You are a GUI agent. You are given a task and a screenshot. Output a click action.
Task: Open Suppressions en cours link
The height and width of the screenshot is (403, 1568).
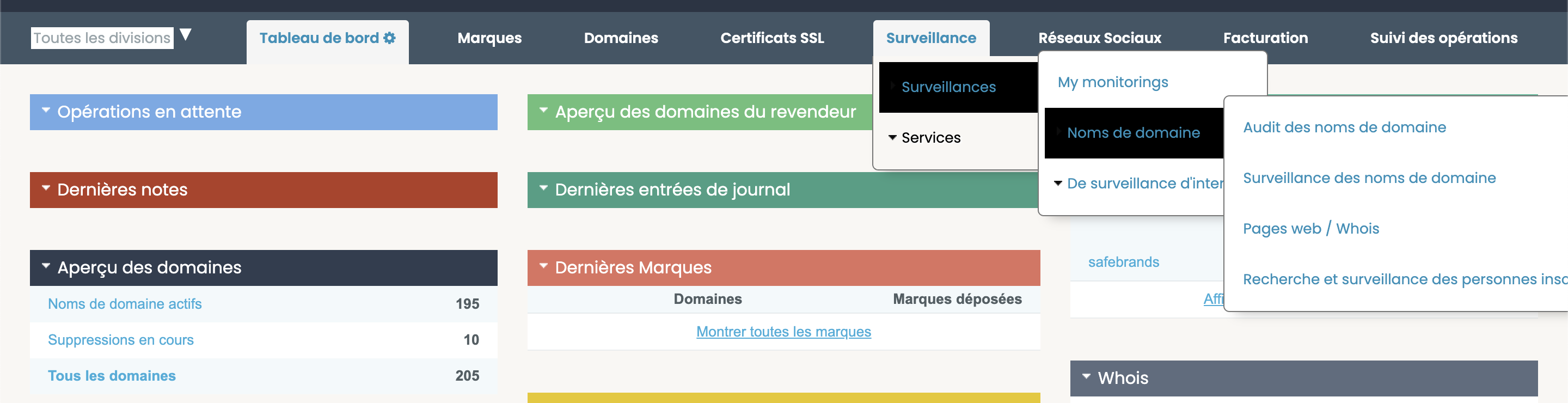pyautogui.click(x=120, y=340)
